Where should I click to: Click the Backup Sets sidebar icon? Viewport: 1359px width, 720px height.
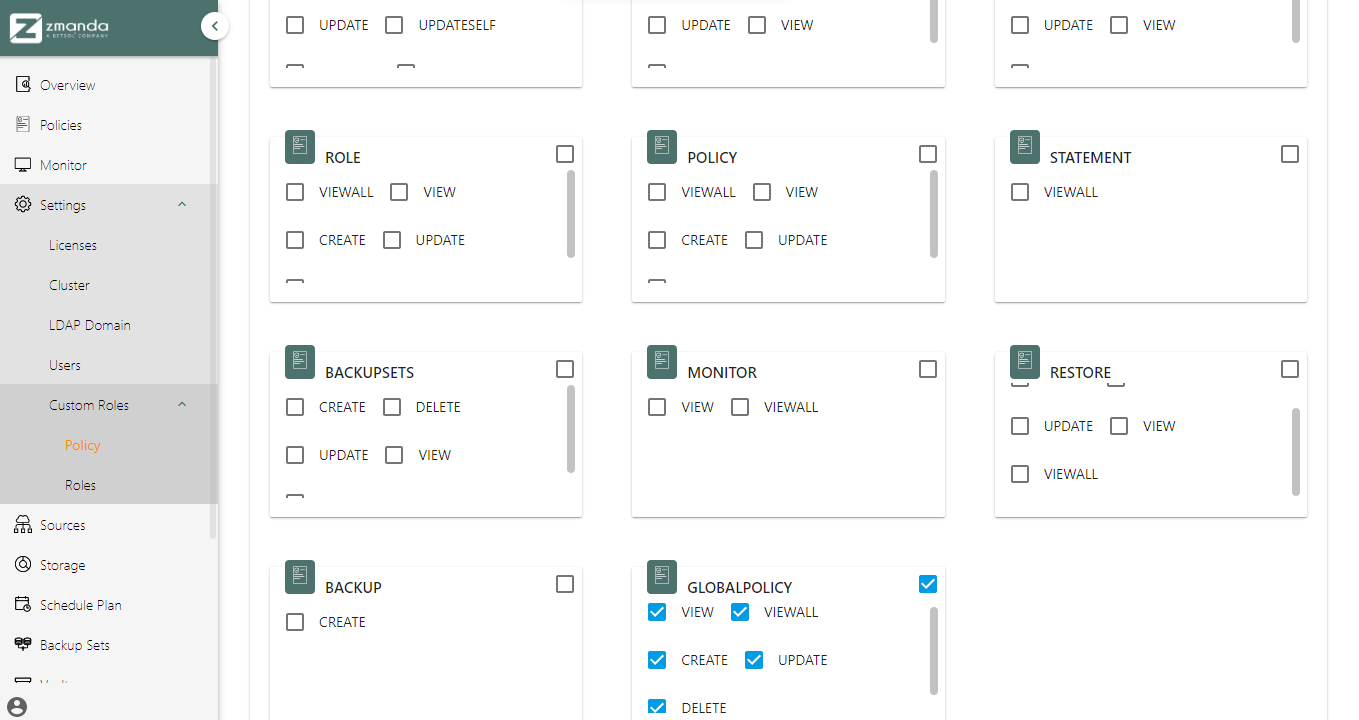23,645
